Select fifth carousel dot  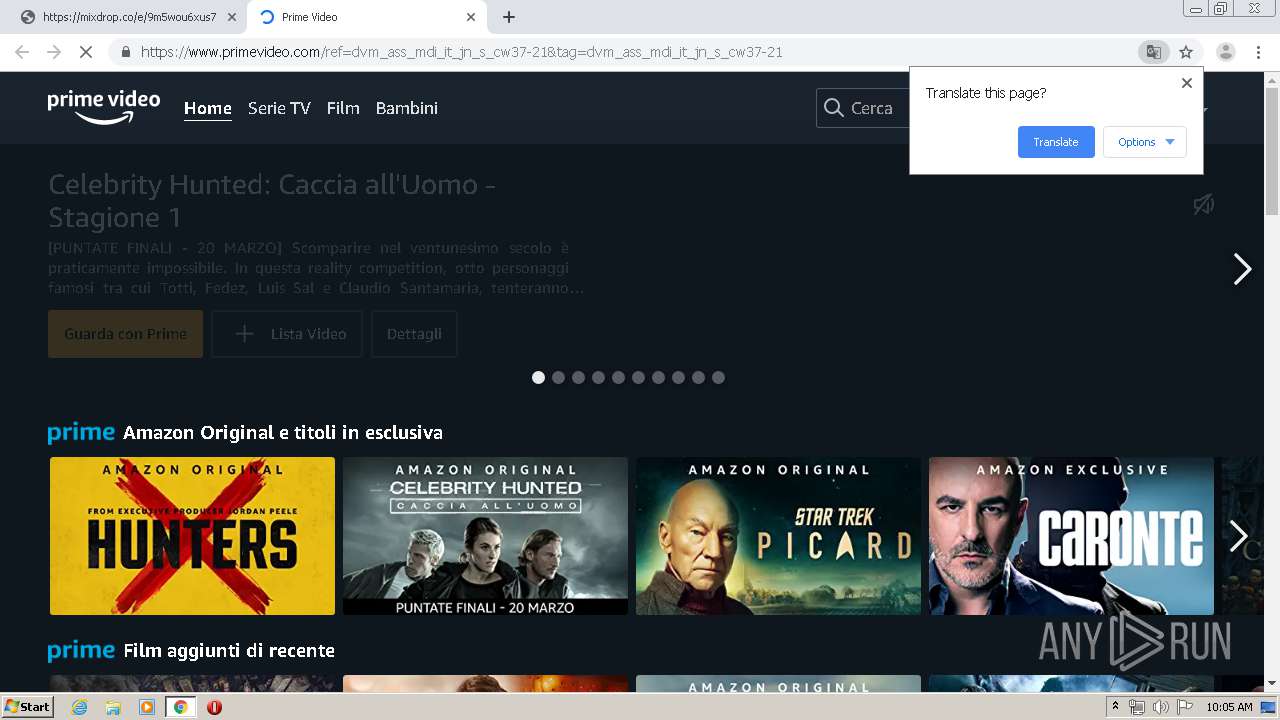click(618, 377)
